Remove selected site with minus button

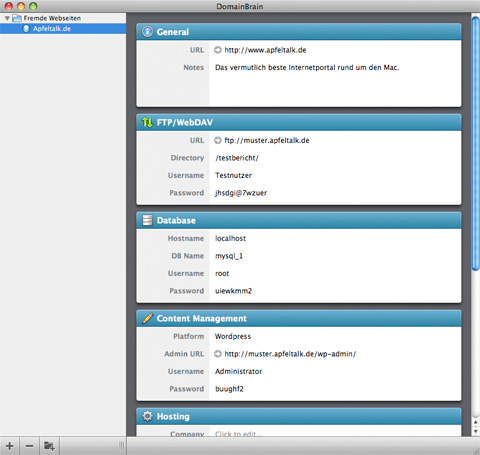[29, 446]
